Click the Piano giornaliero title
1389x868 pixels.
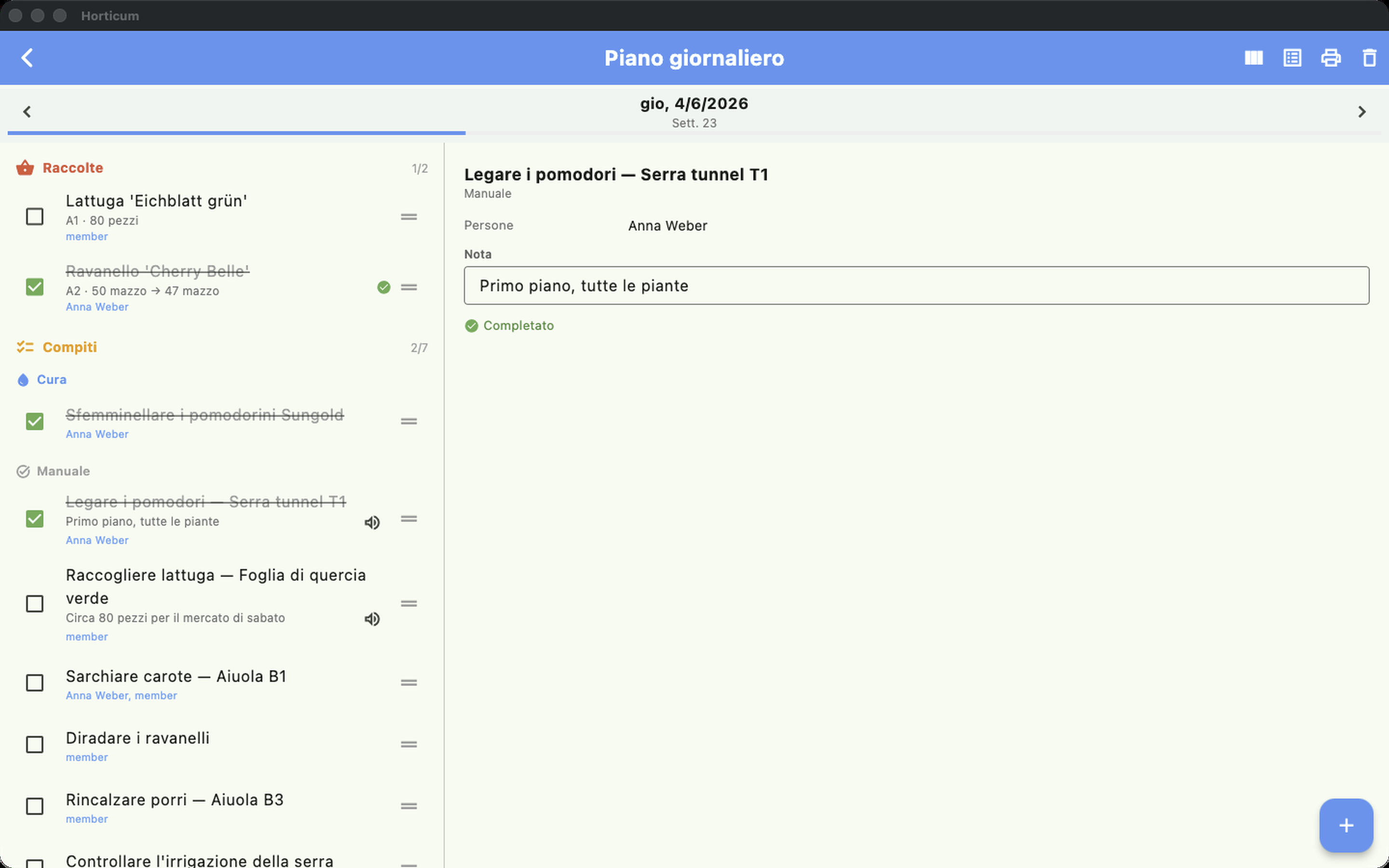pos(694,58)
